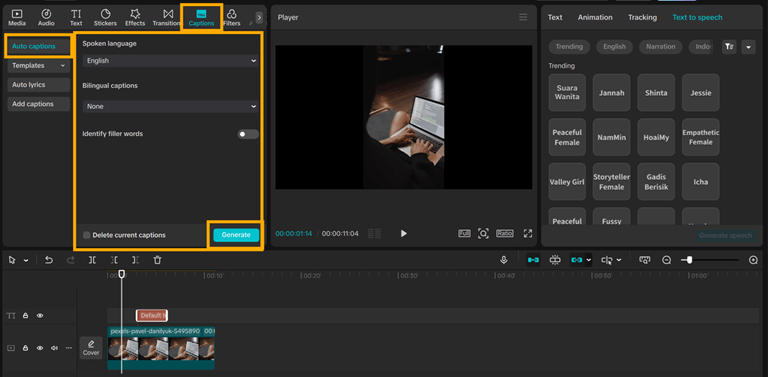Choose Add captions
Image resolution: width=768 pixels, height=377 pixels.
[39, 104]
